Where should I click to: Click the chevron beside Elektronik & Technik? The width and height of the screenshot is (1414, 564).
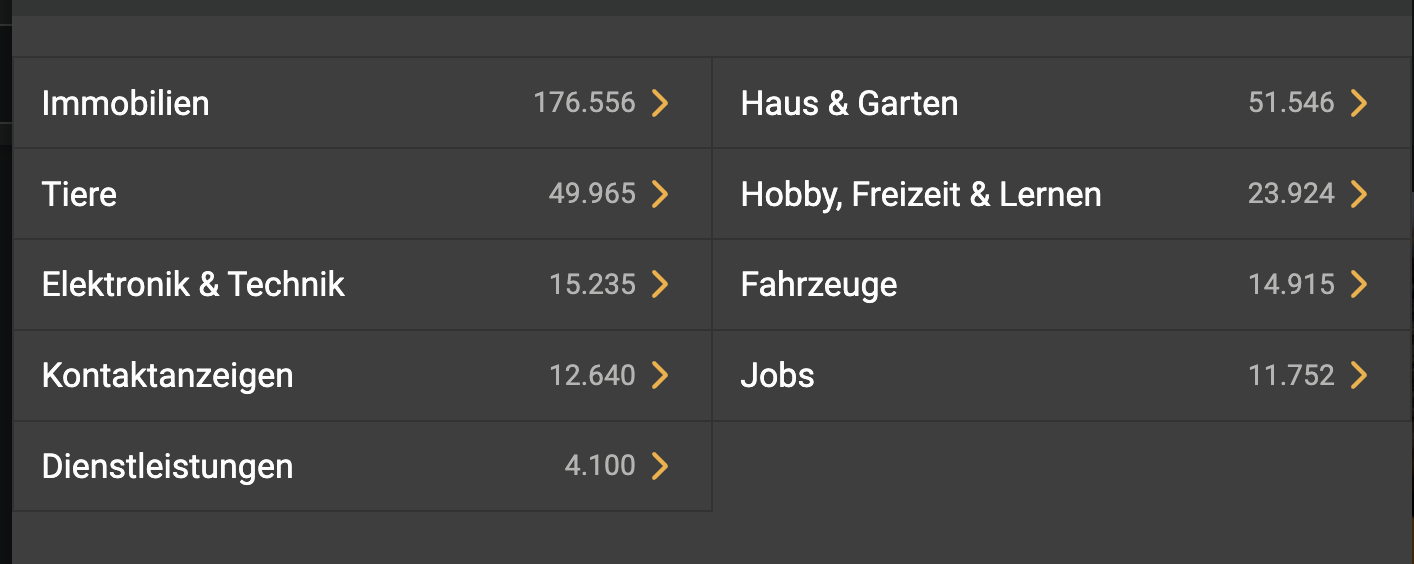(x=660, y=285)
